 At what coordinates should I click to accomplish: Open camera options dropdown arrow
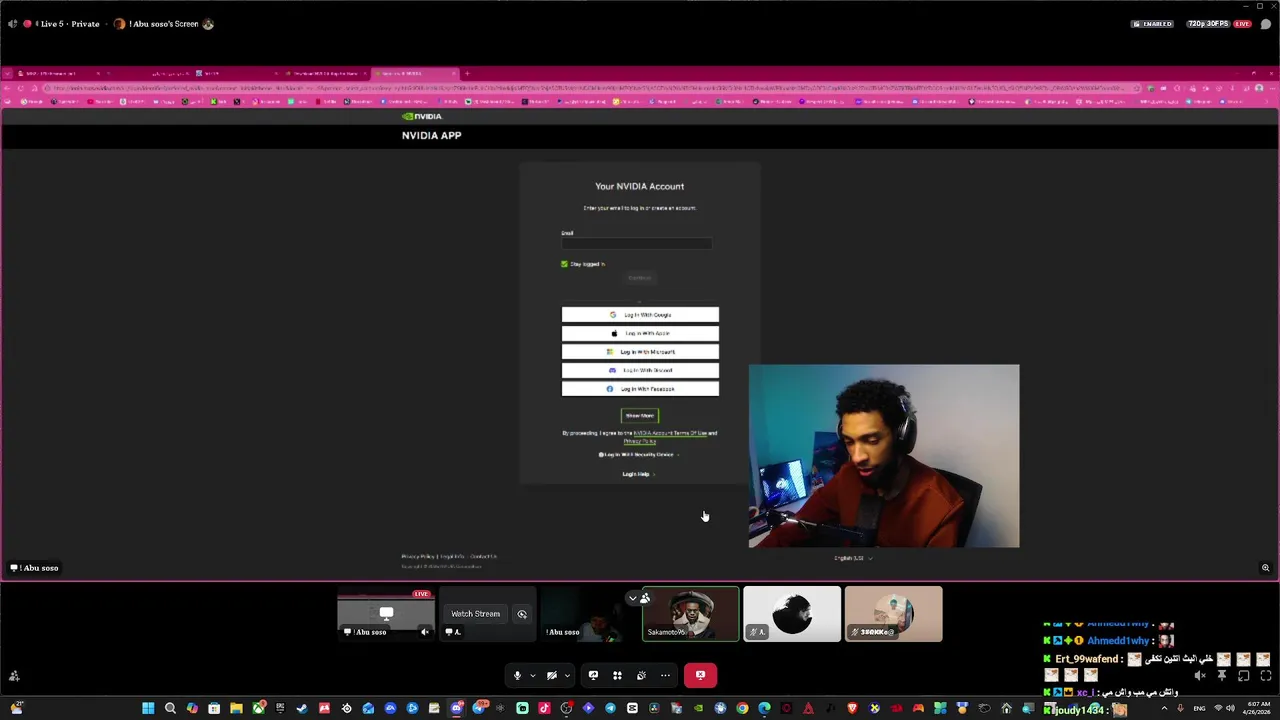click(566, 675)
